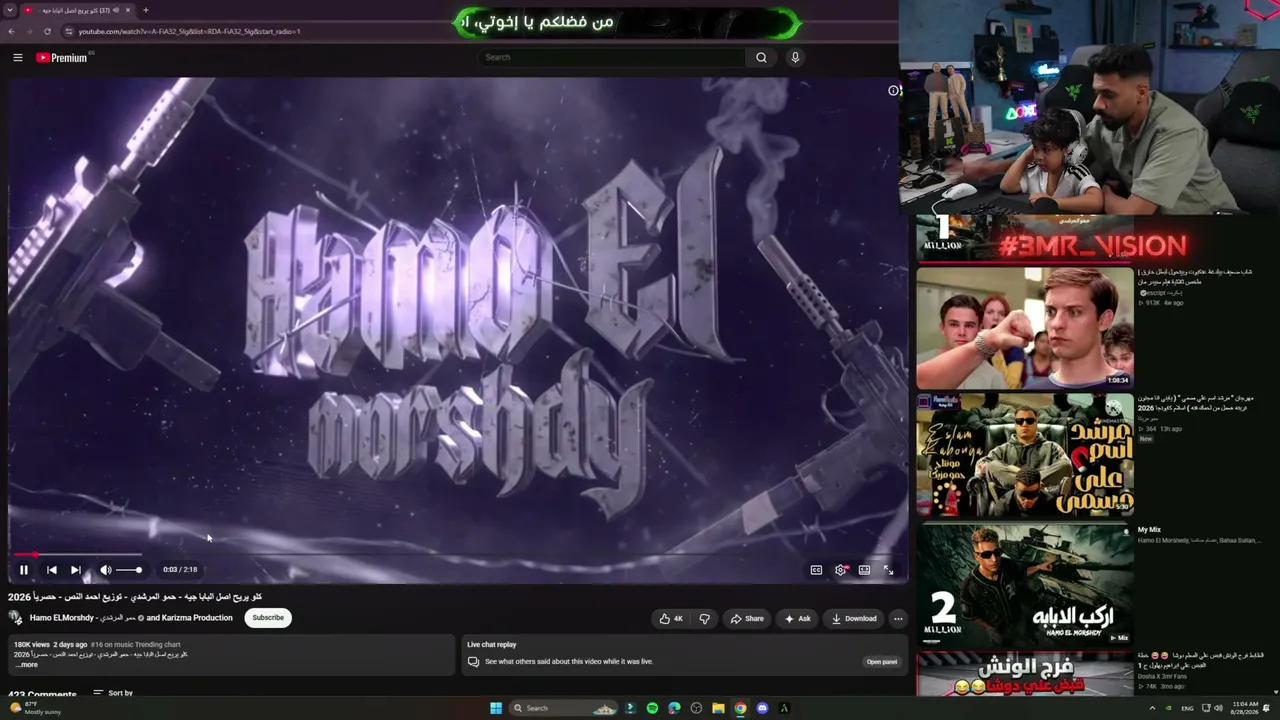Image resolution: width=1280 pixels, height=720 pixels.
Task: Open the weather widget on the taskbar
Action: [35, 708]
